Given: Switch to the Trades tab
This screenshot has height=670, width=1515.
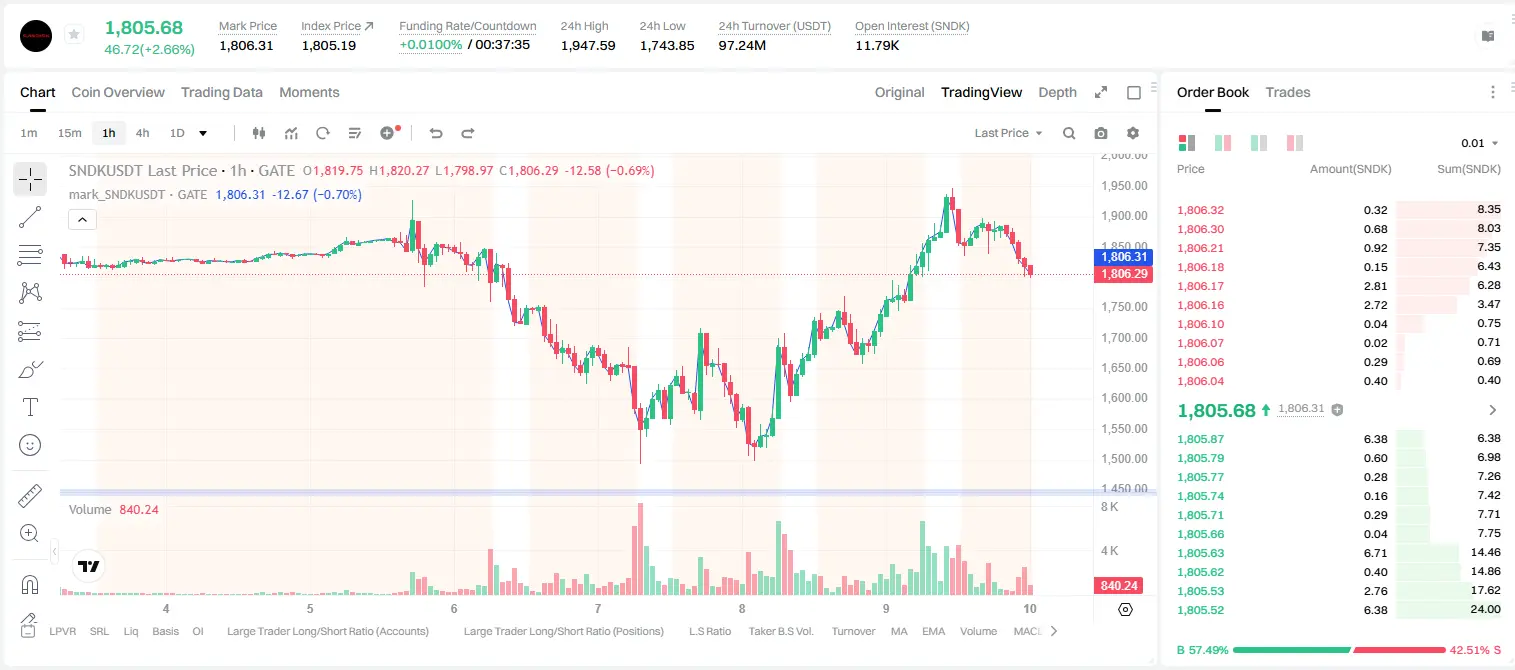Looking at the screenshot, I should 1288,92.
